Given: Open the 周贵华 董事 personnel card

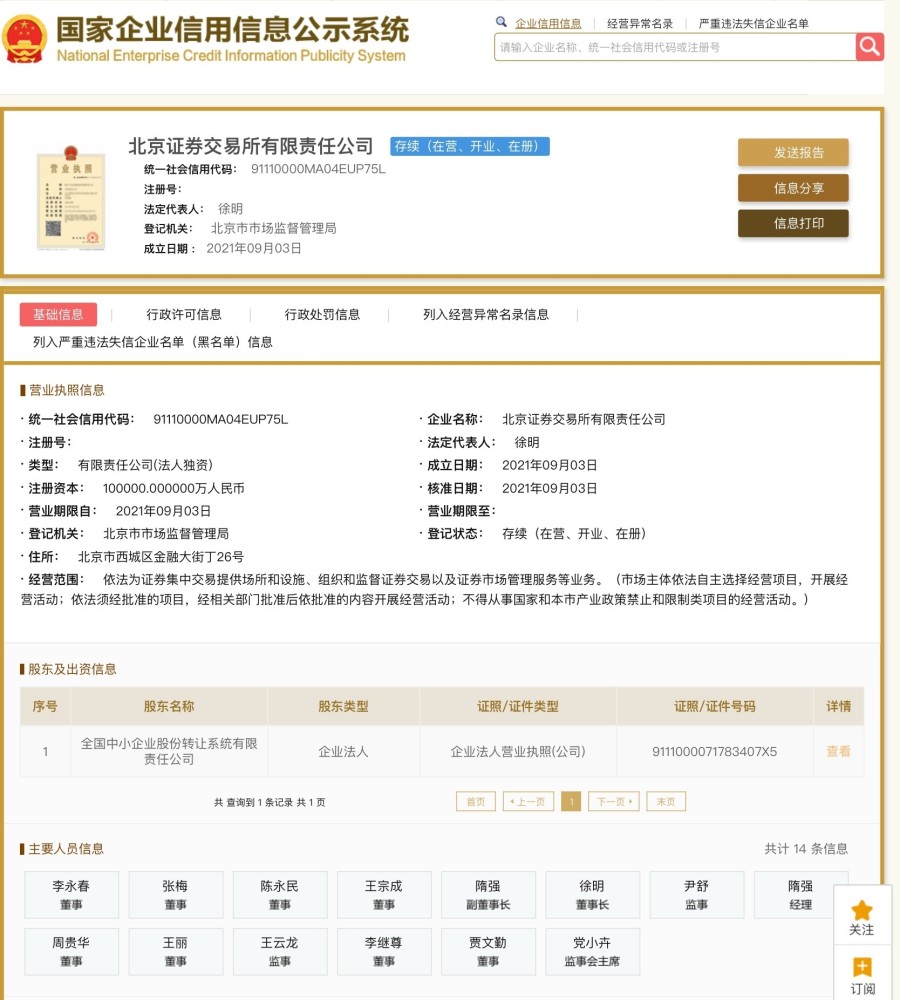Looking at the screenshot, I should coord(71,952).
